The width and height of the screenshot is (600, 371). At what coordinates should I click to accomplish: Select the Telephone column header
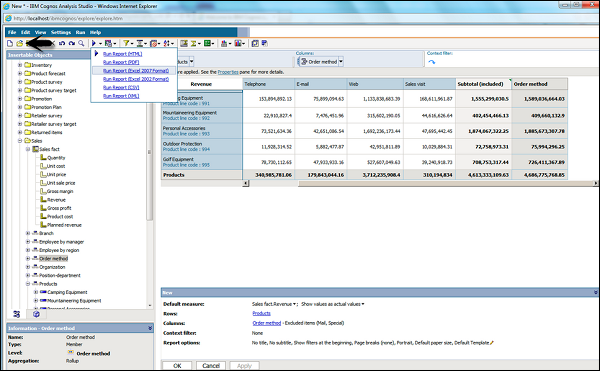(x=268, y=84)
